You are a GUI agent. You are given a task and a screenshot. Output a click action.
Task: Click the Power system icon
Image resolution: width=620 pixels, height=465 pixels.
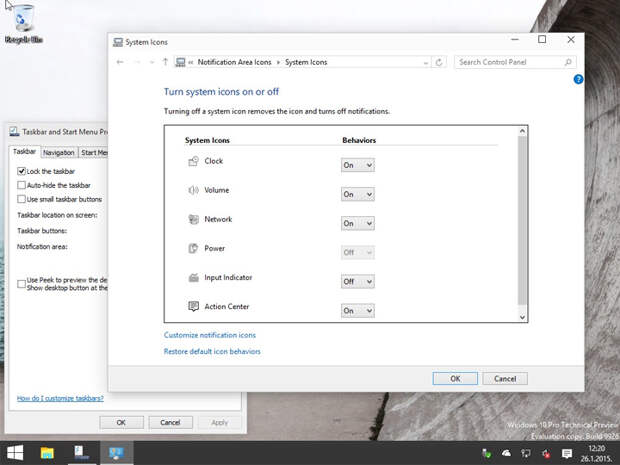[193, 248]
